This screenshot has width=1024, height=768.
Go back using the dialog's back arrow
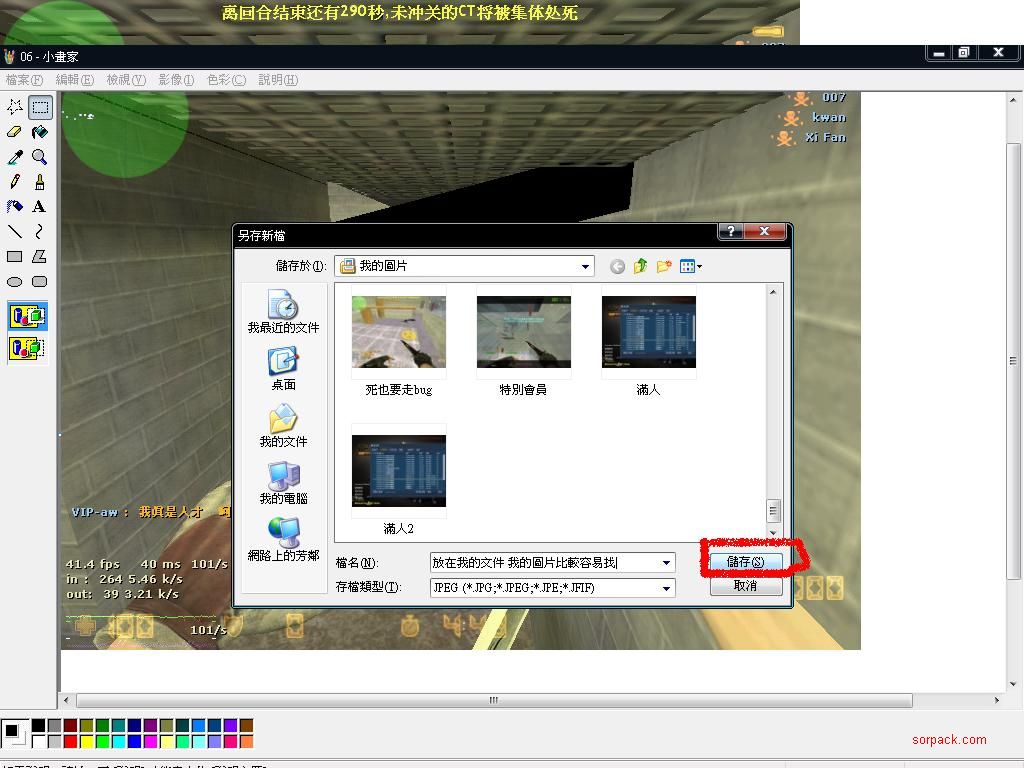click(x=617, y=266)
